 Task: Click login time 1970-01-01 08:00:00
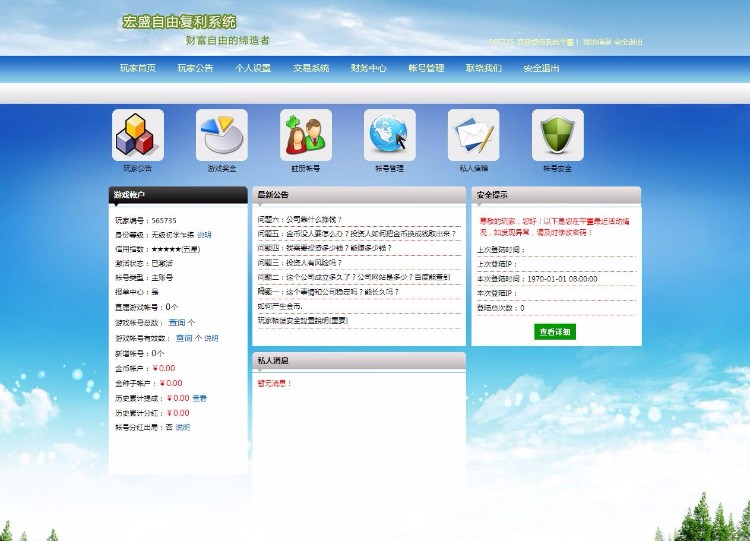pos(562,279)
